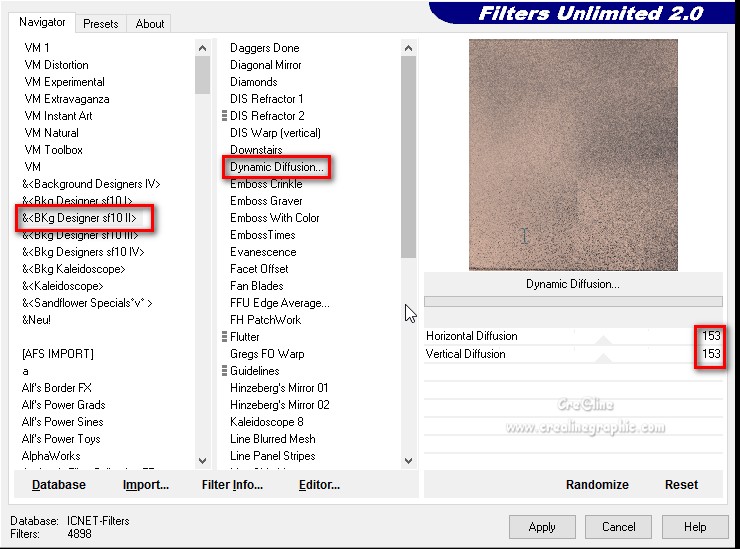Click the filter preview image
Screen dimensions: 740x549
pos(573,155)
